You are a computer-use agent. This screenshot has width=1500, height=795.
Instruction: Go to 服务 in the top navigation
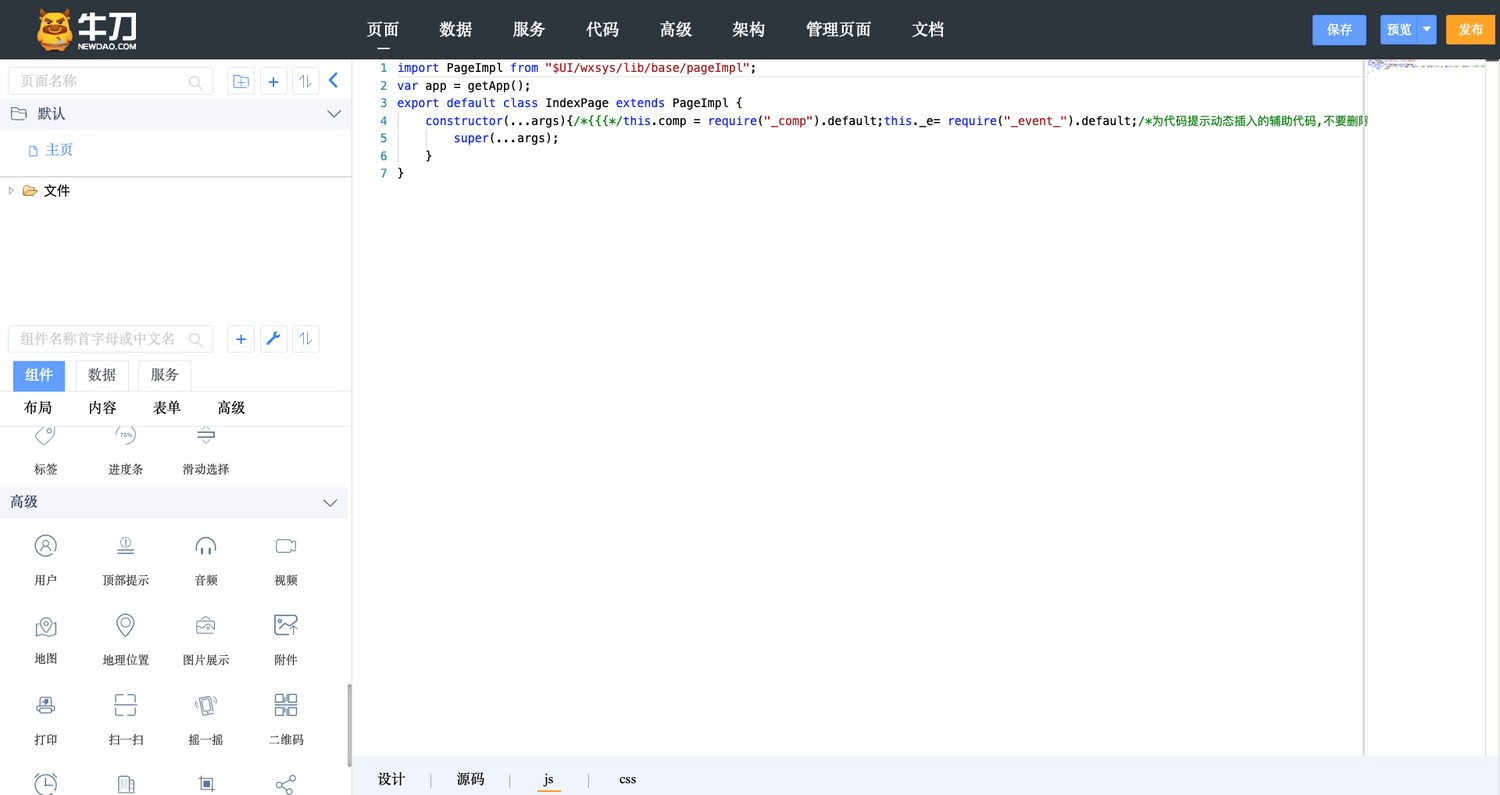[529, 30]
